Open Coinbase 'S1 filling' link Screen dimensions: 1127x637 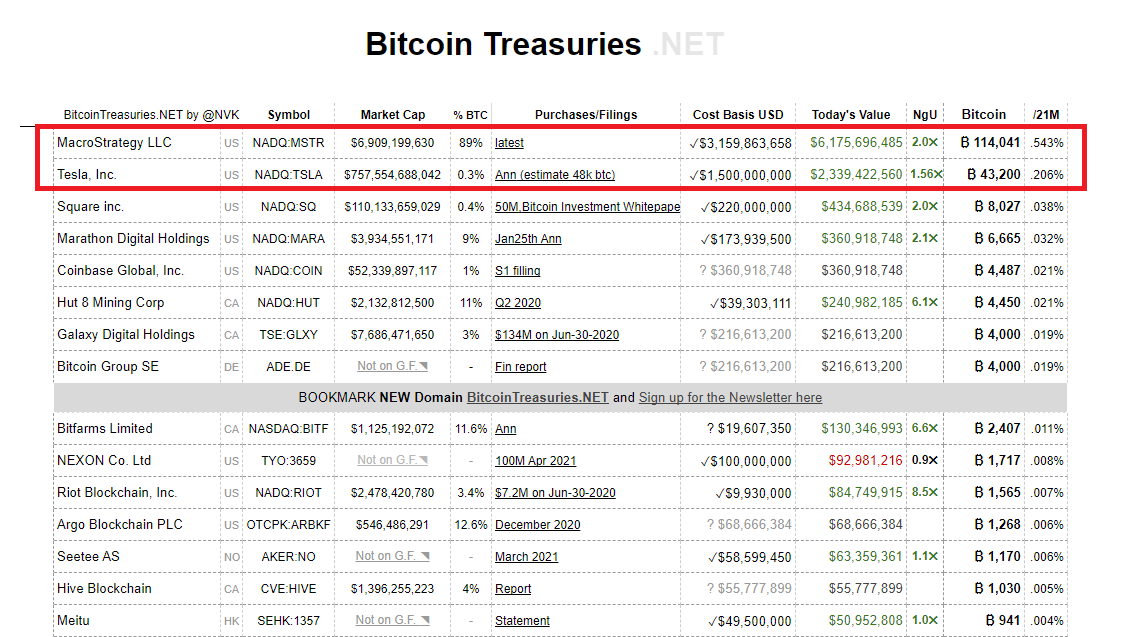point(518,270)
